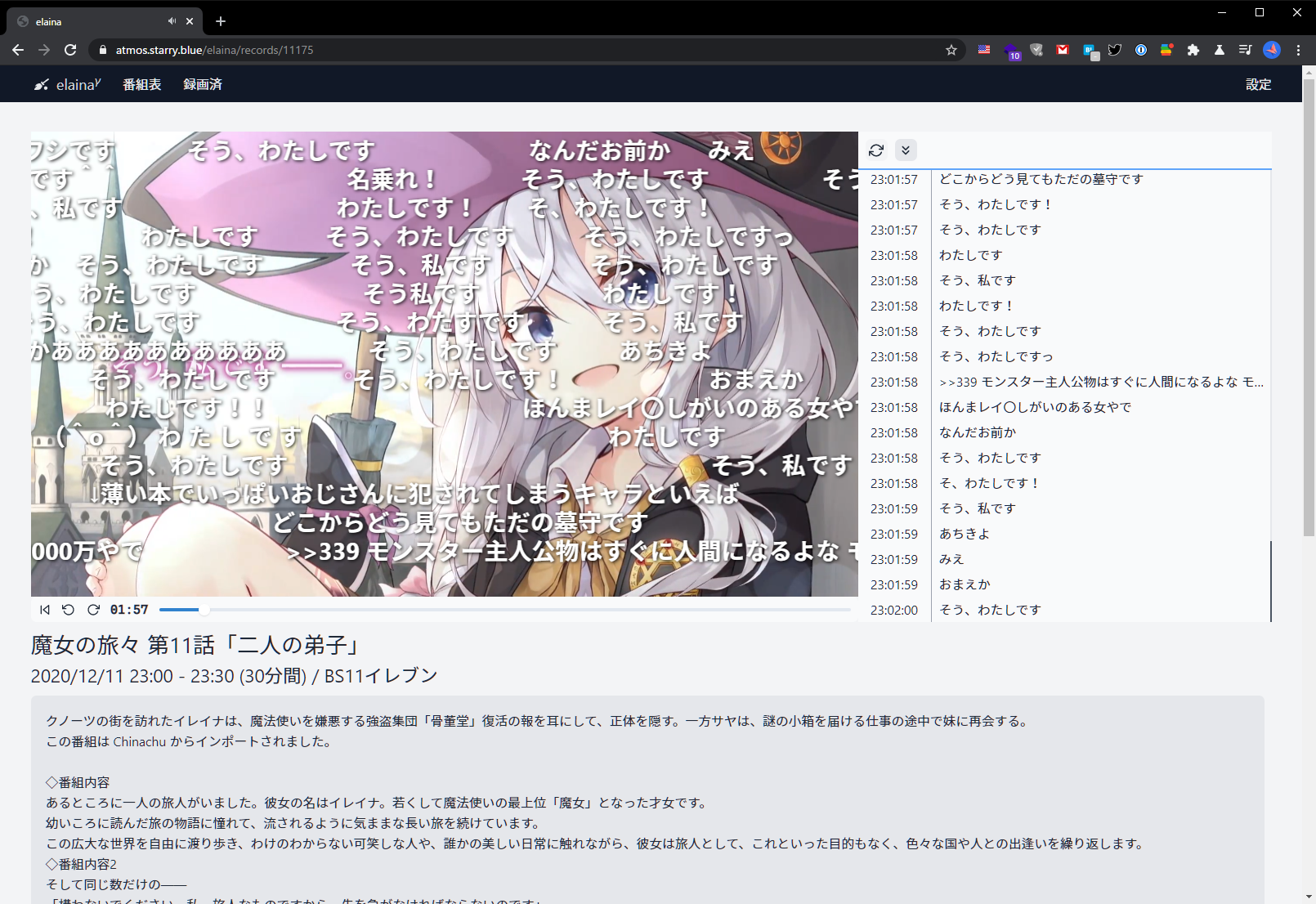Click the flask experiments icon
The height and width of the screenshot is (904, 1316).
click(1220, 50)
